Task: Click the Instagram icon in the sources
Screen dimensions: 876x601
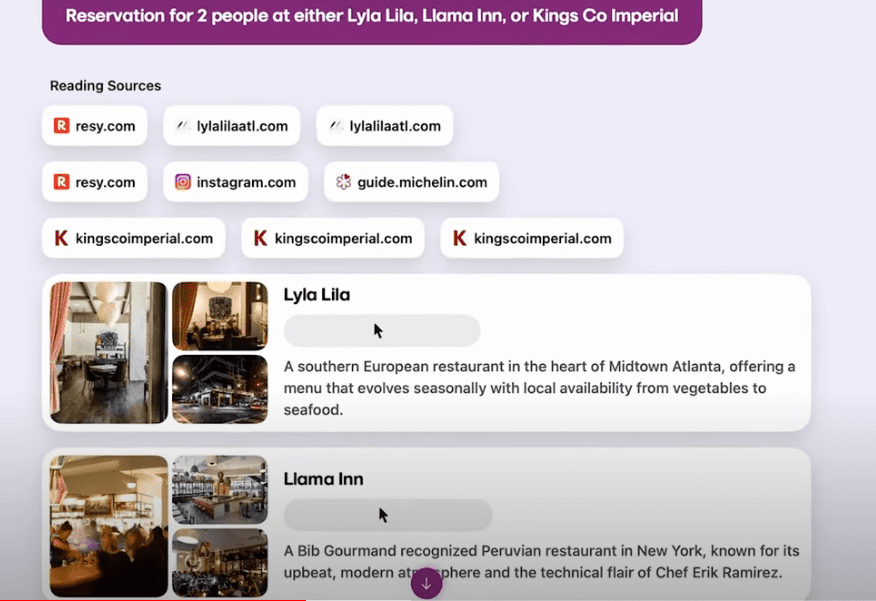Action: pos(183,182)
